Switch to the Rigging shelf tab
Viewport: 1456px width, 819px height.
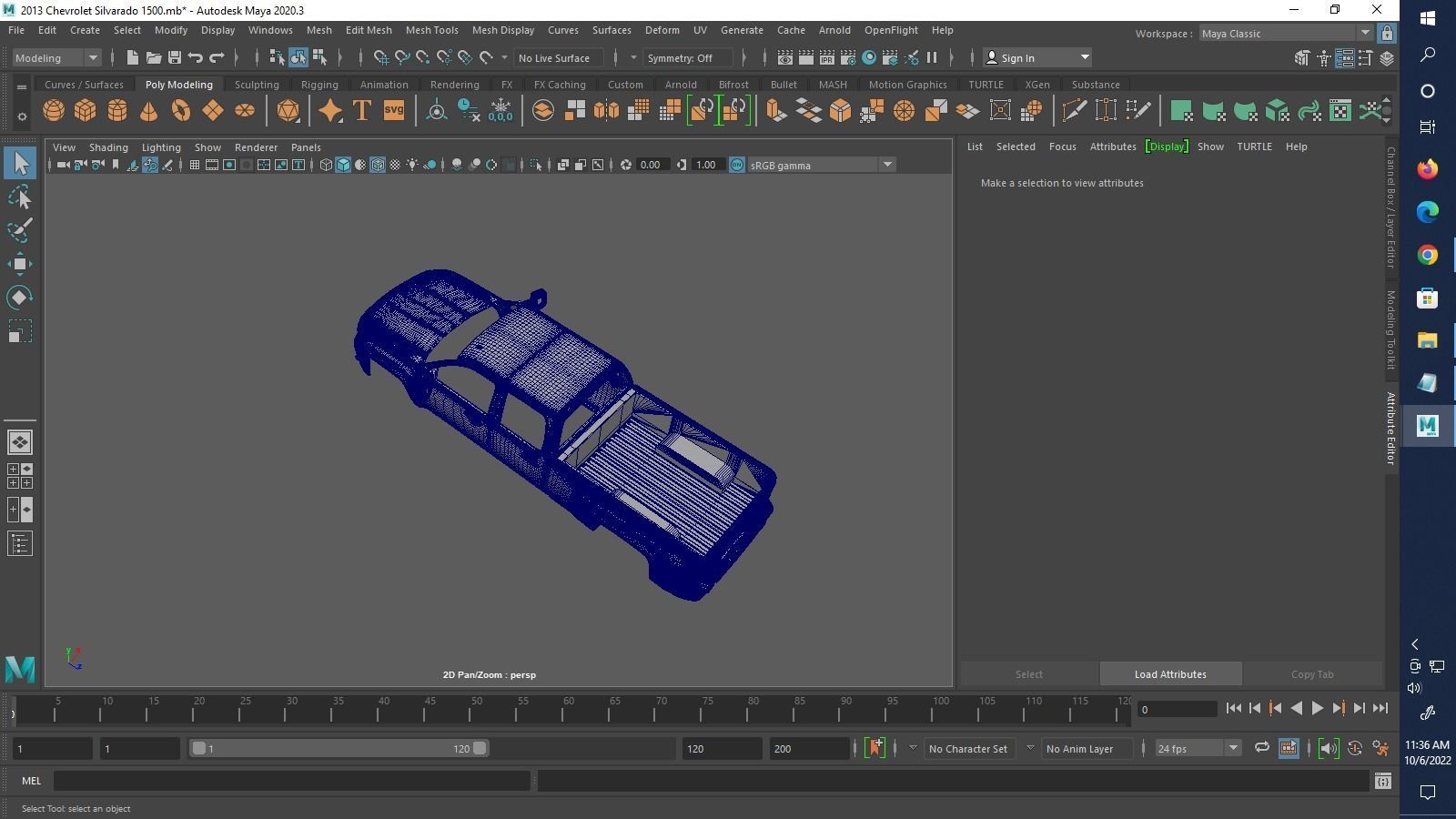(319, 85)
